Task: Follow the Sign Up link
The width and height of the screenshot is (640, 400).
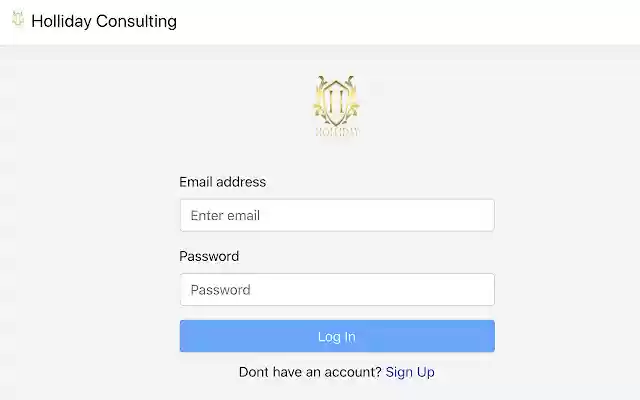Action: pos(410,372)
